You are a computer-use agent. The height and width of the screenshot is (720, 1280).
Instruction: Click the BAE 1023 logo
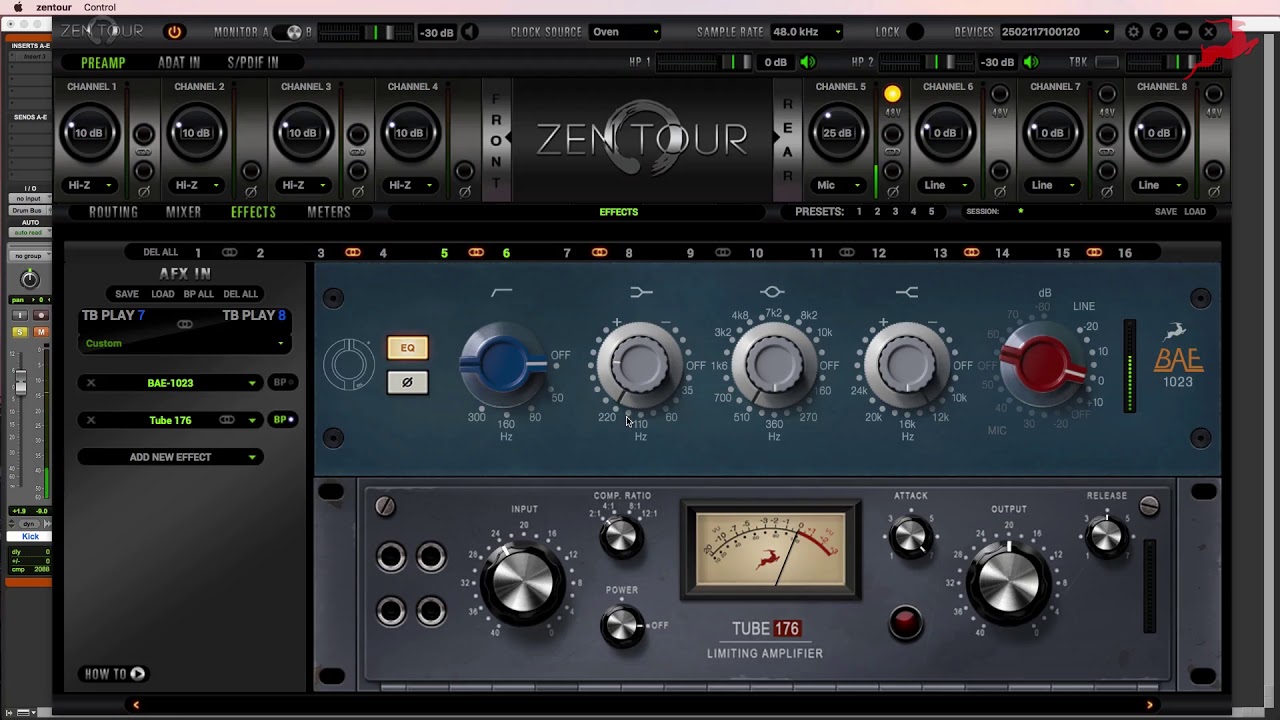pyautogui.click(x=1178, y=355)
